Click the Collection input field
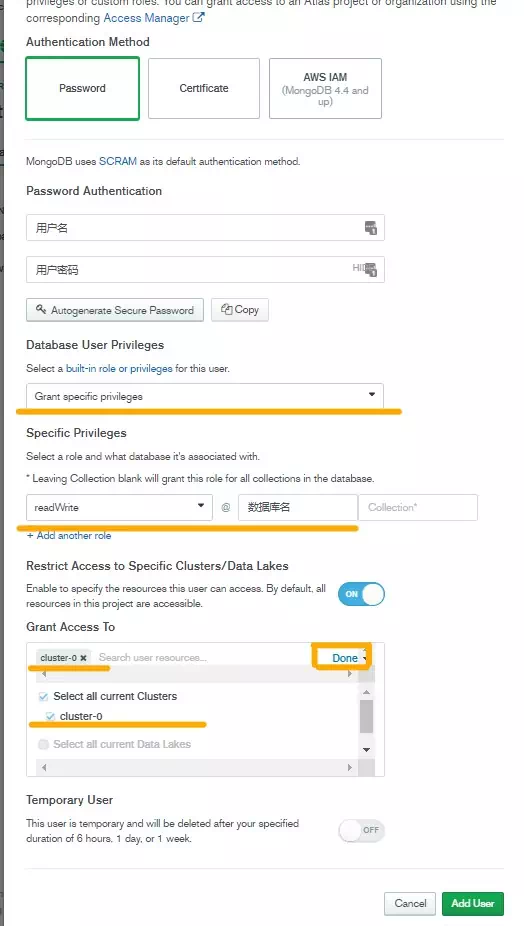This screenshot has width=524, height=926. click(418, 507)
